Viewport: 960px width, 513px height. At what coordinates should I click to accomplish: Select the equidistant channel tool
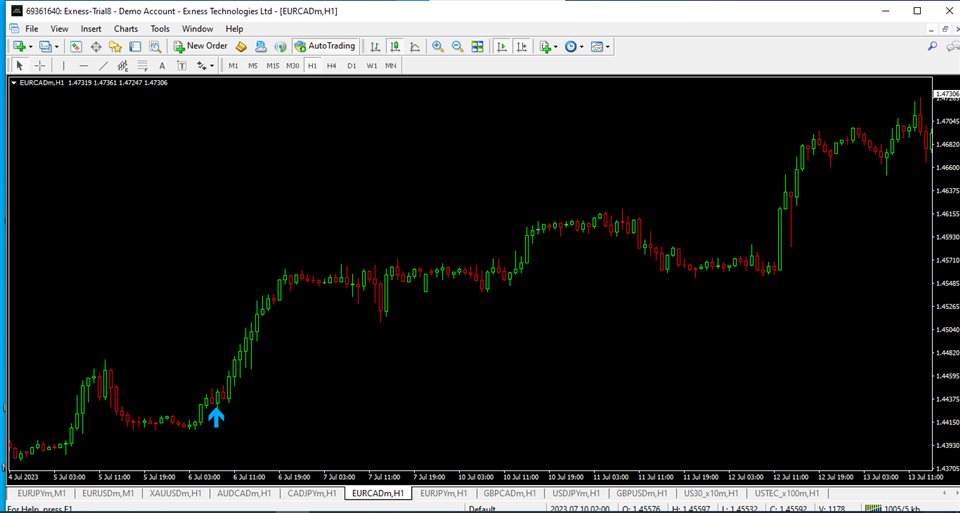pyautogui.click(x=122, y=66)
